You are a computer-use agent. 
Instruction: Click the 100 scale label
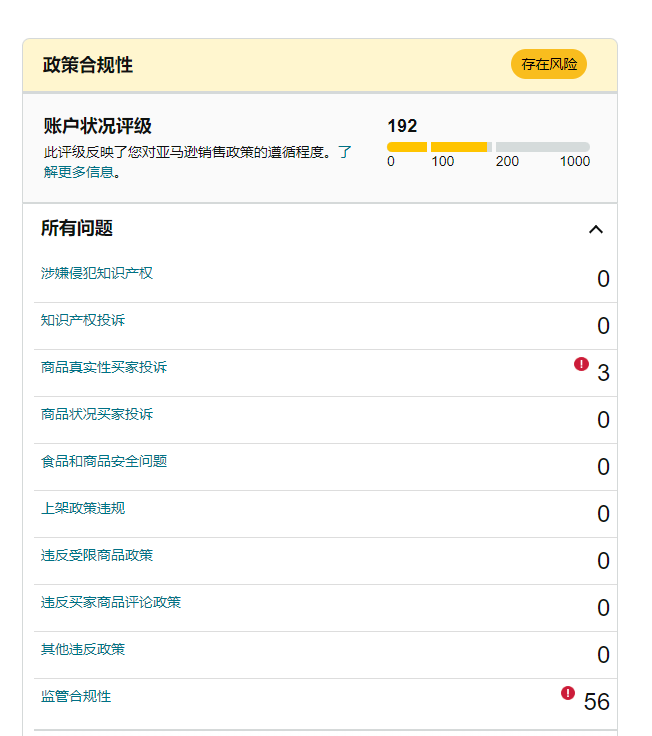tap(443, 161)
